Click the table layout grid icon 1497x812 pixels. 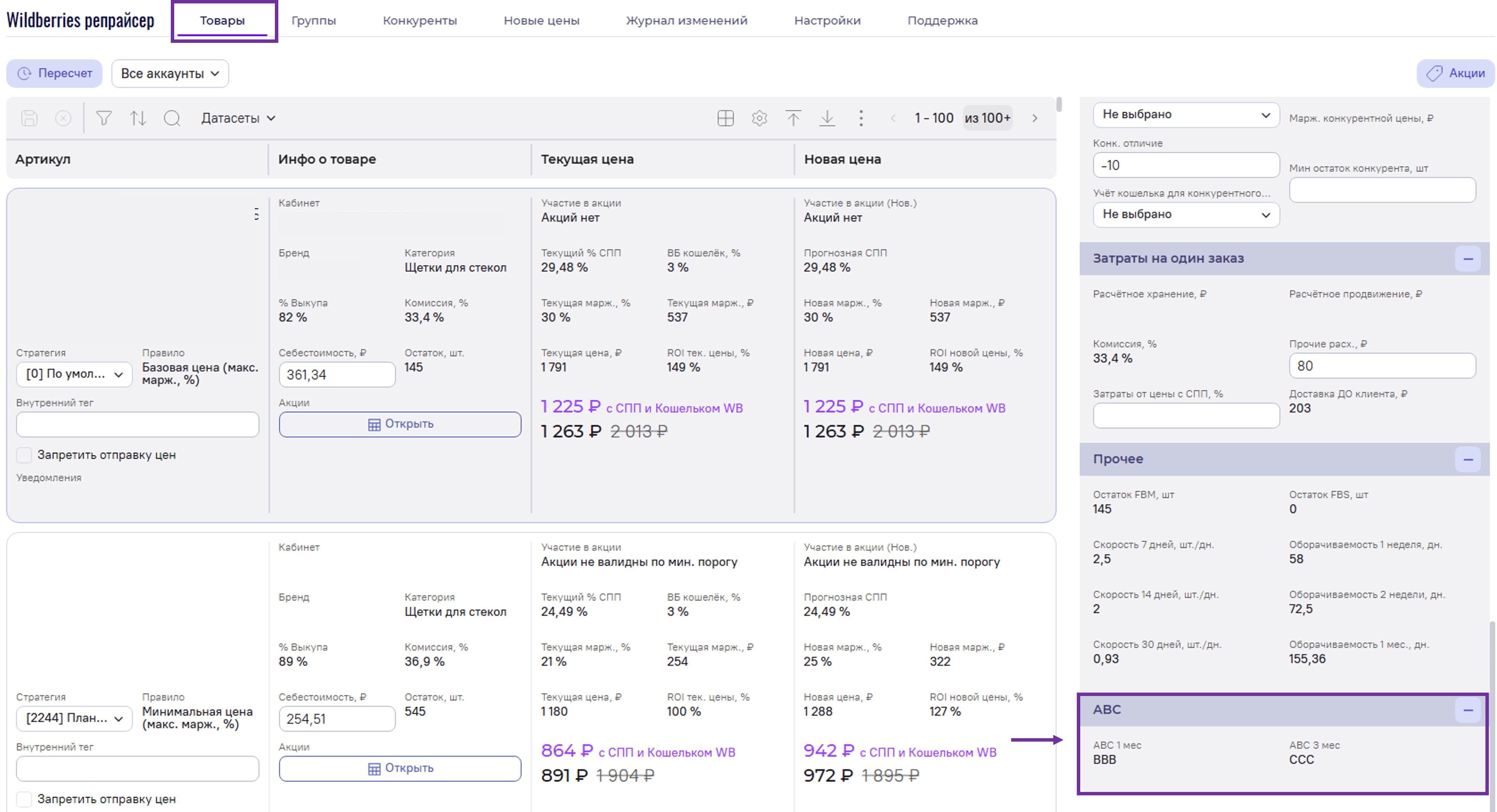tap(725, 118)
